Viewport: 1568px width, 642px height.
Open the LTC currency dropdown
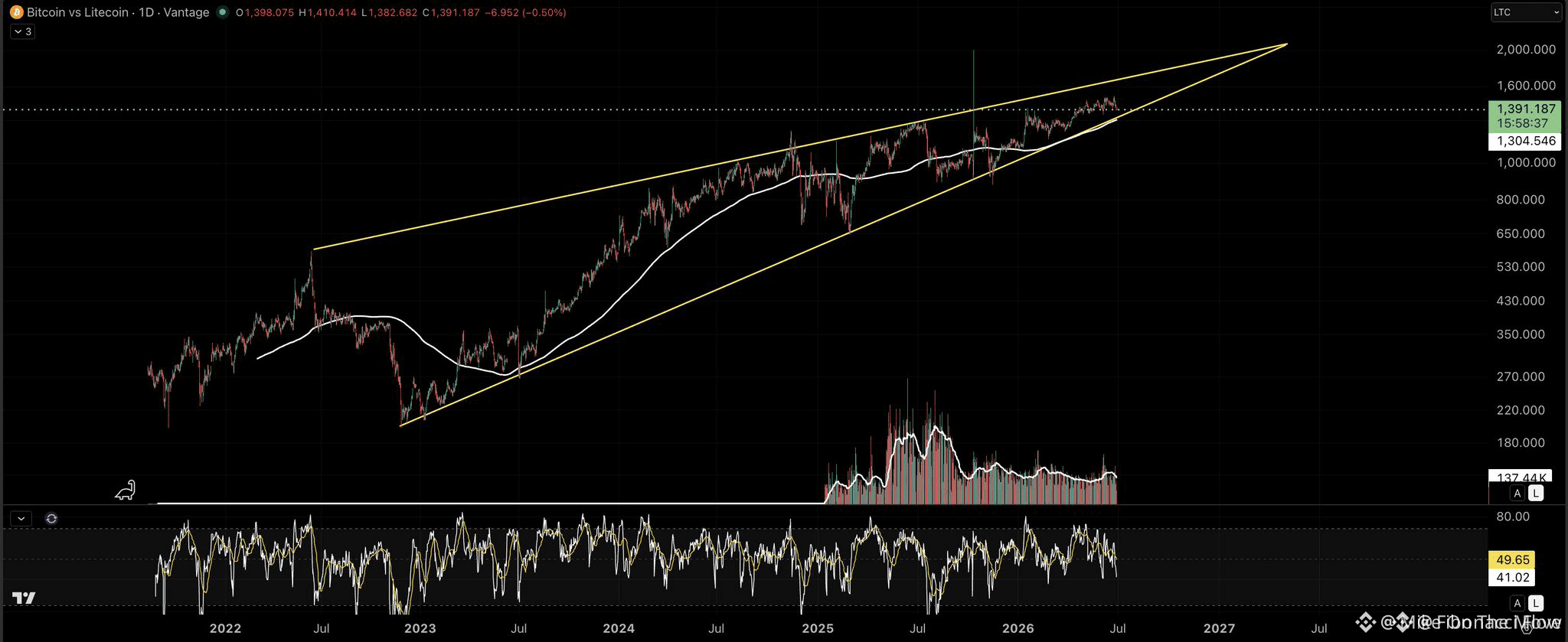1526,12
